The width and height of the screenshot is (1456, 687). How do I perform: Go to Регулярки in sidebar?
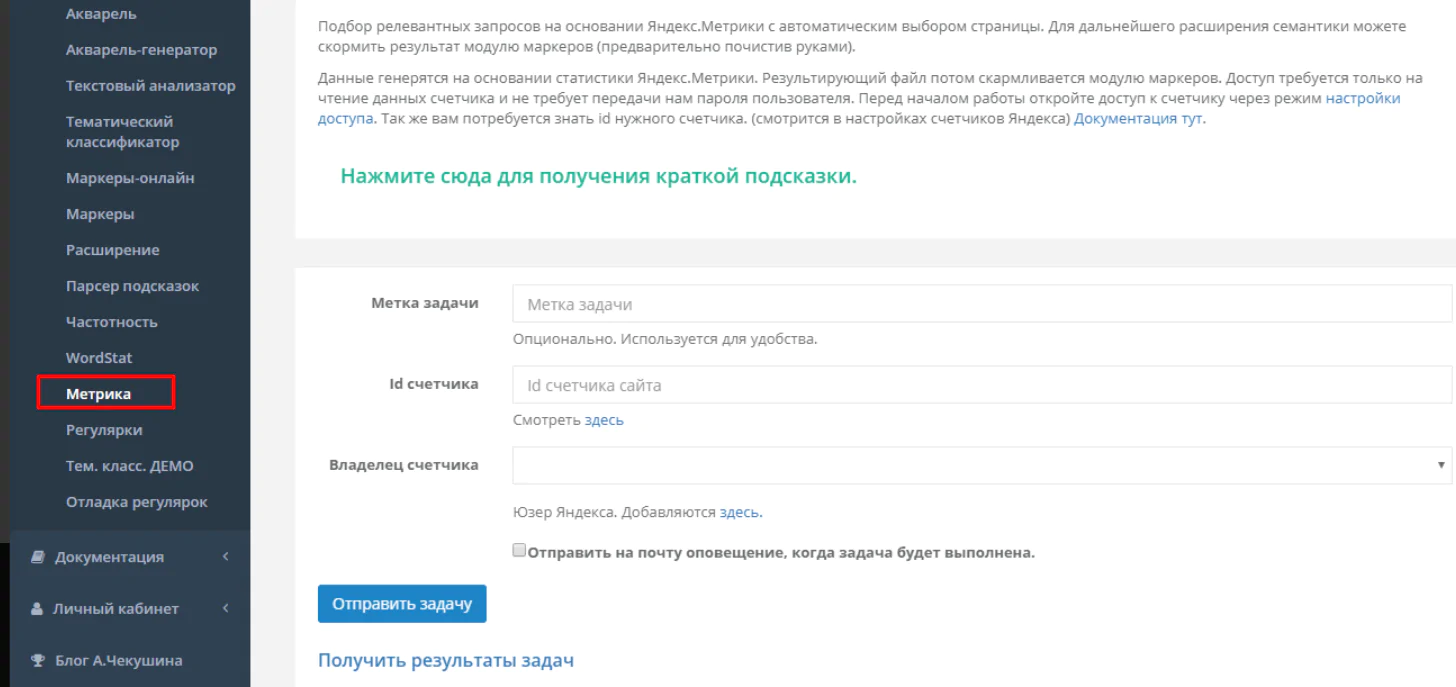coord(104,430)
